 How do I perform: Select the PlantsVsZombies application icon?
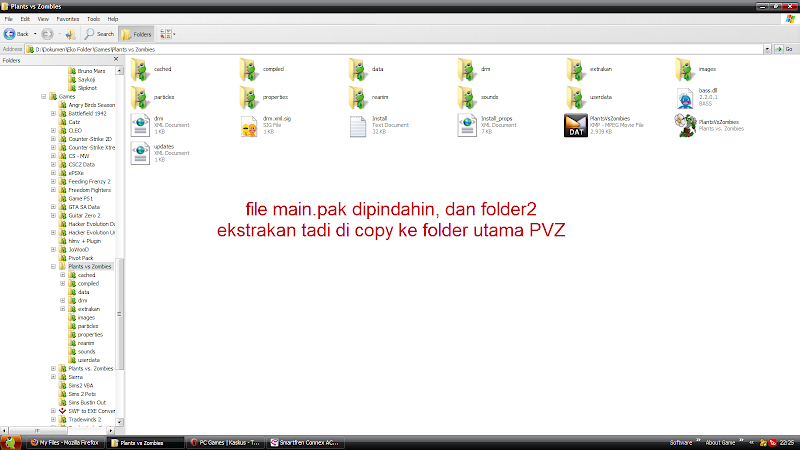(685, 126)
